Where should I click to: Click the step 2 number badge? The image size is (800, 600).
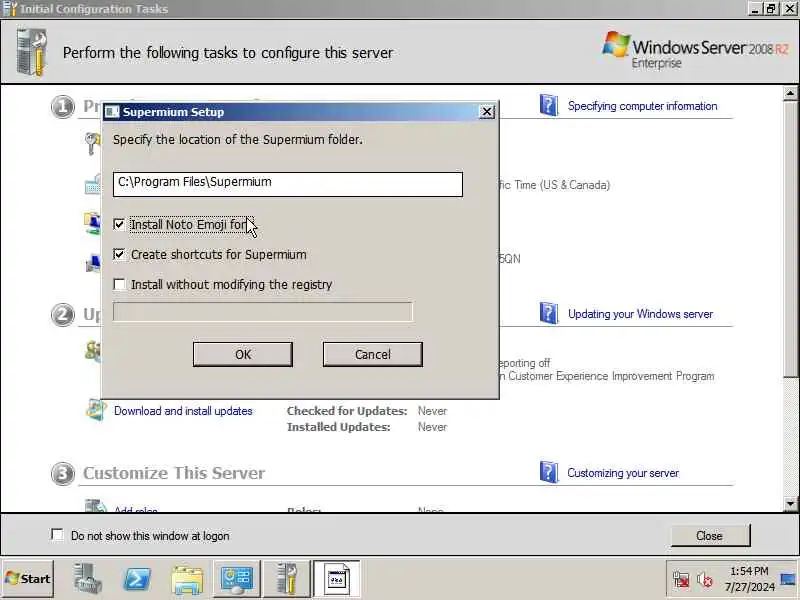click(x=63, y=314)
